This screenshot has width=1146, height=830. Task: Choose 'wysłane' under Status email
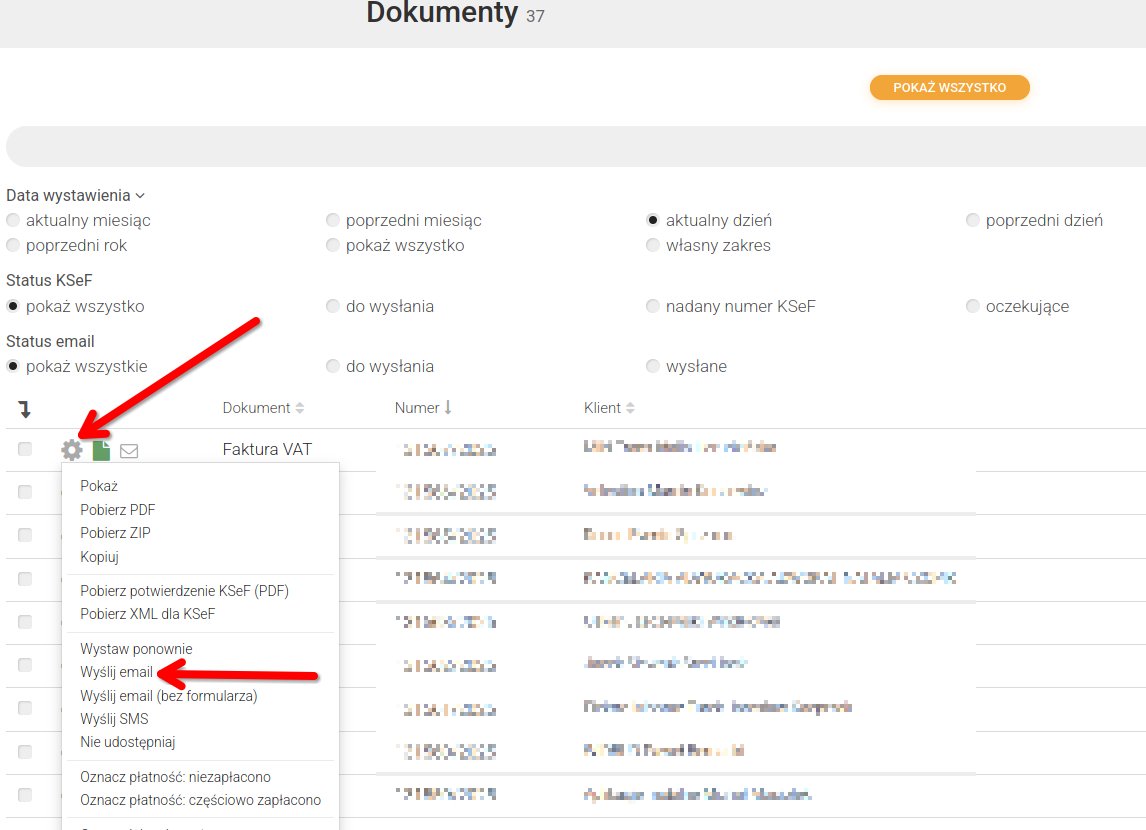[653, 366]
